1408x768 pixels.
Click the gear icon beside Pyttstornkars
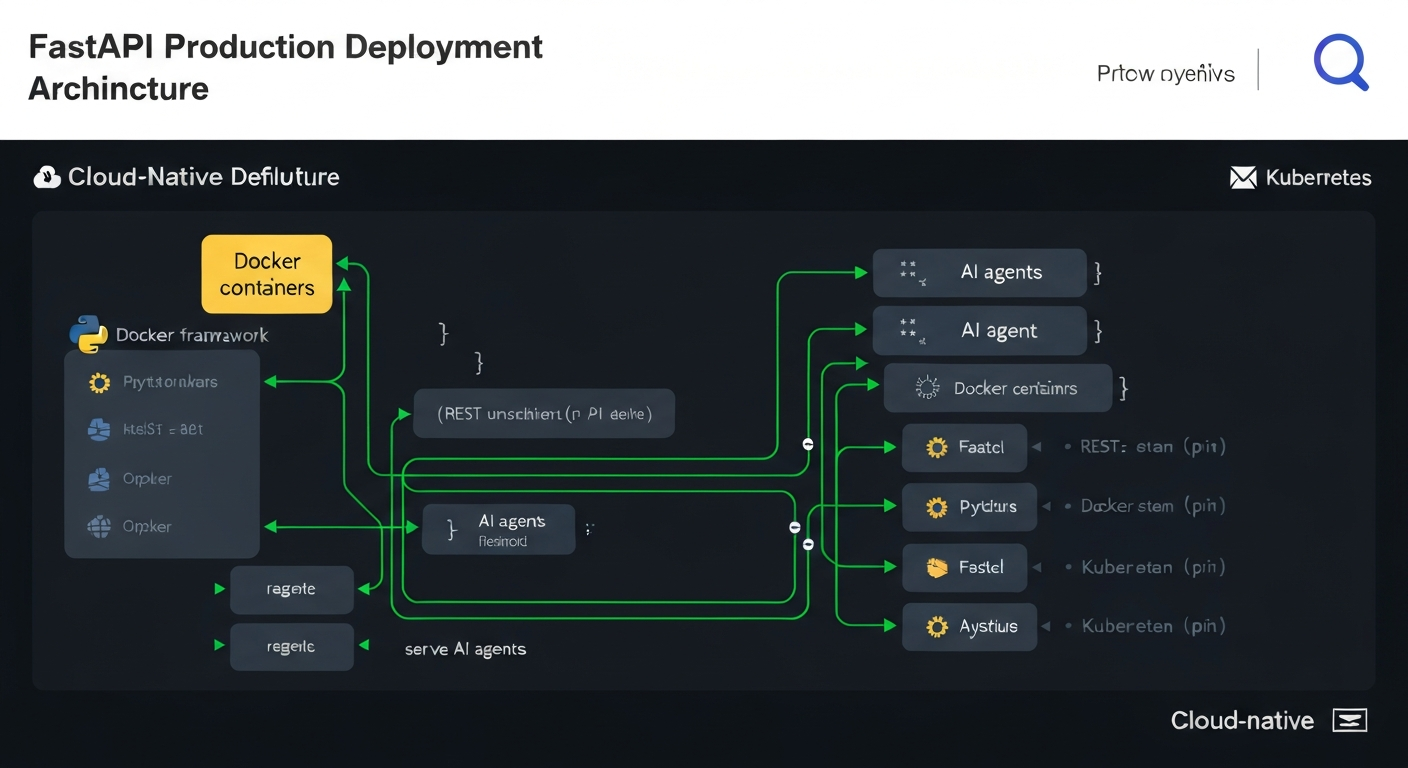pos(99,382)
